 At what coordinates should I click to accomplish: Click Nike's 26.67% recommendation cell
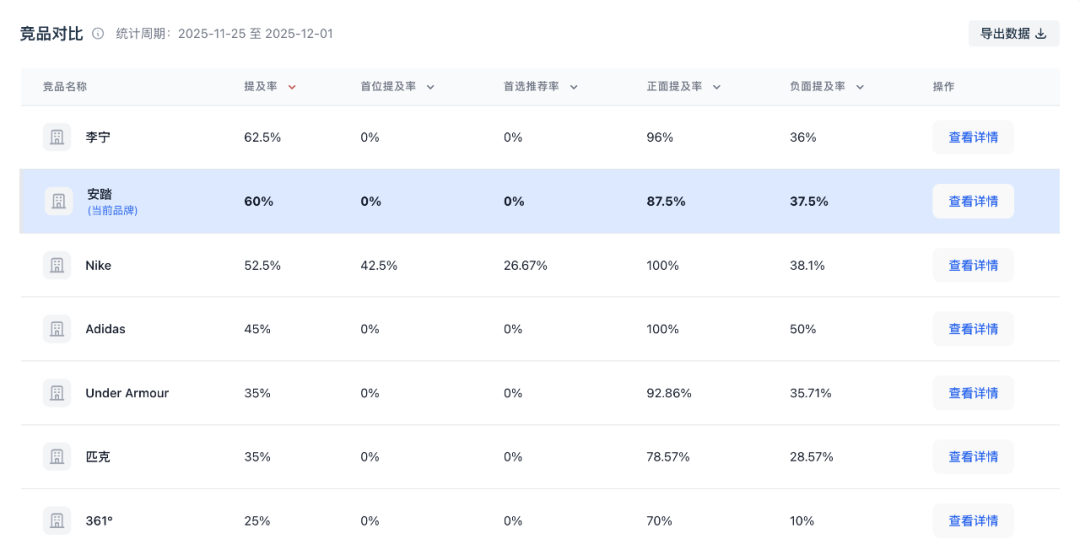pyautogui.click(x=526, y=265)
